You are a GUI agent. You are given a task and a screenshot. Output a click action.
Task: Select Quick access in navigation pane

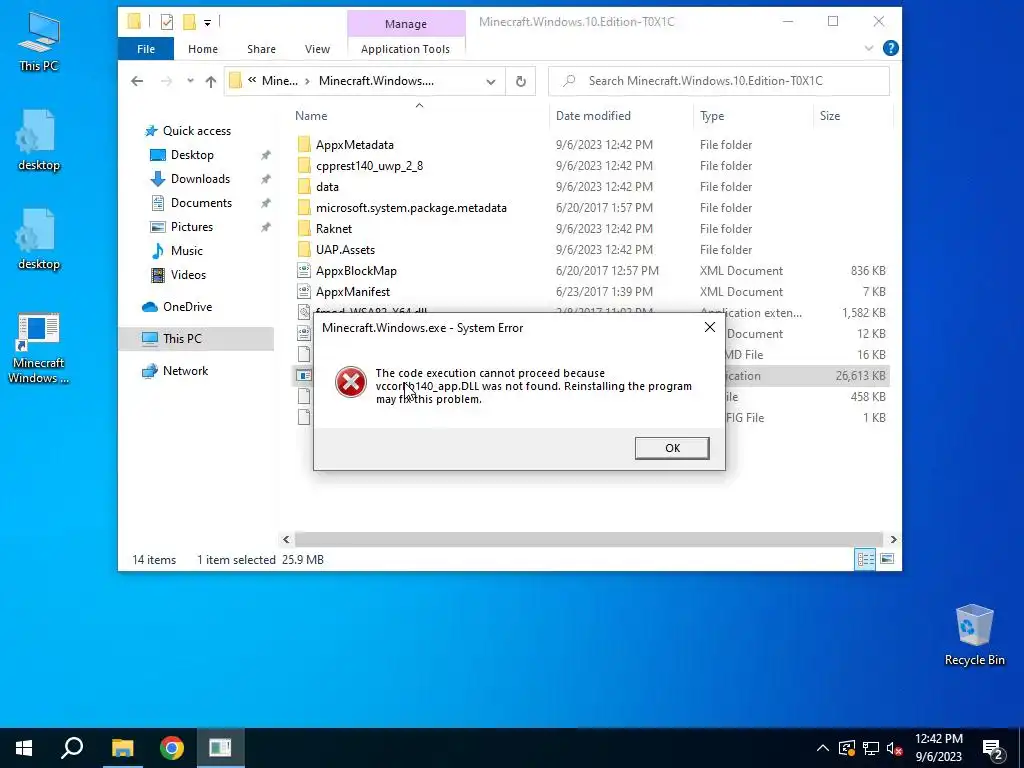pyautogui.click(x=197, y=131)
